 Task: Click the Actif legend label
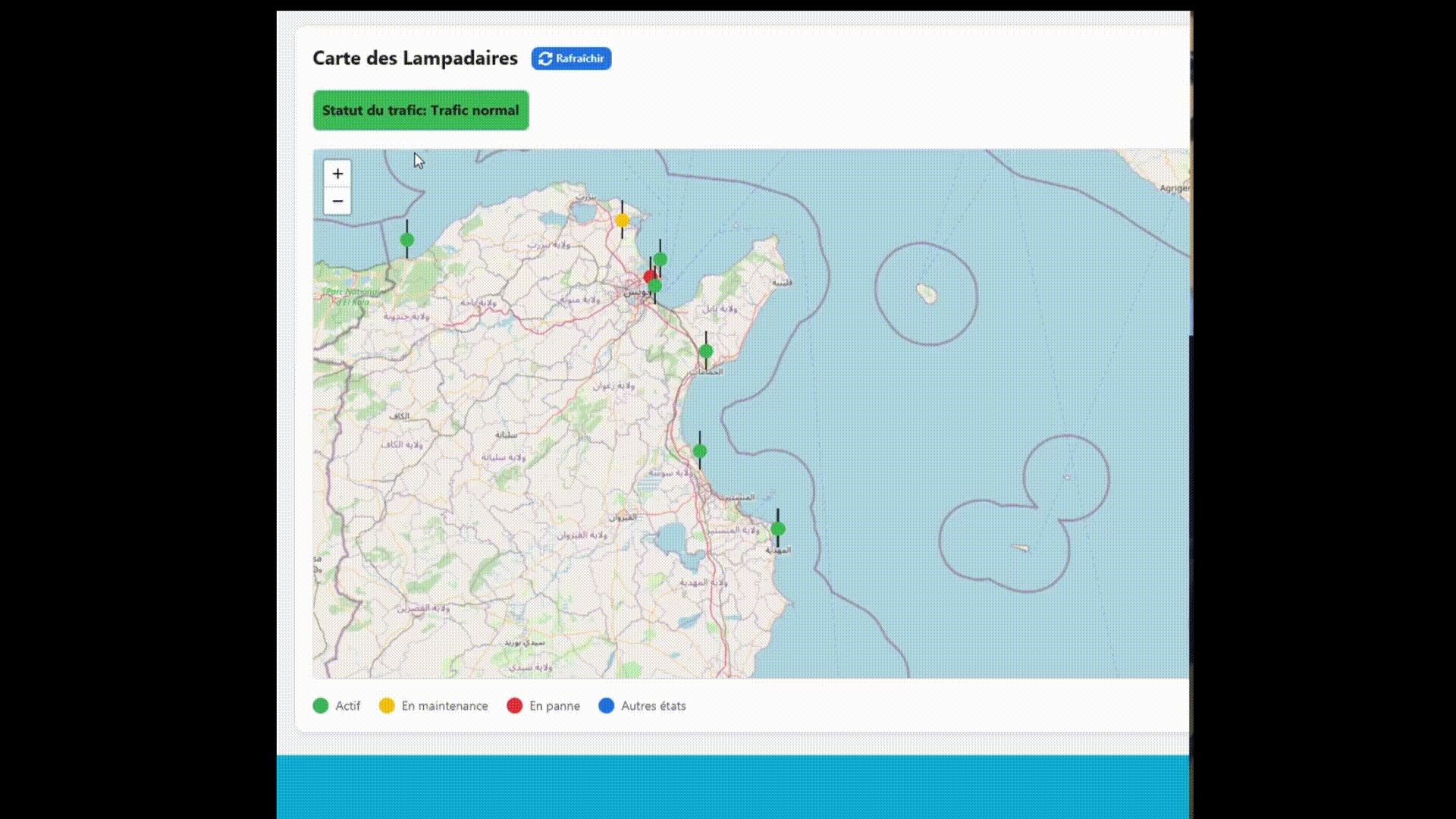(x=348, y=706)
